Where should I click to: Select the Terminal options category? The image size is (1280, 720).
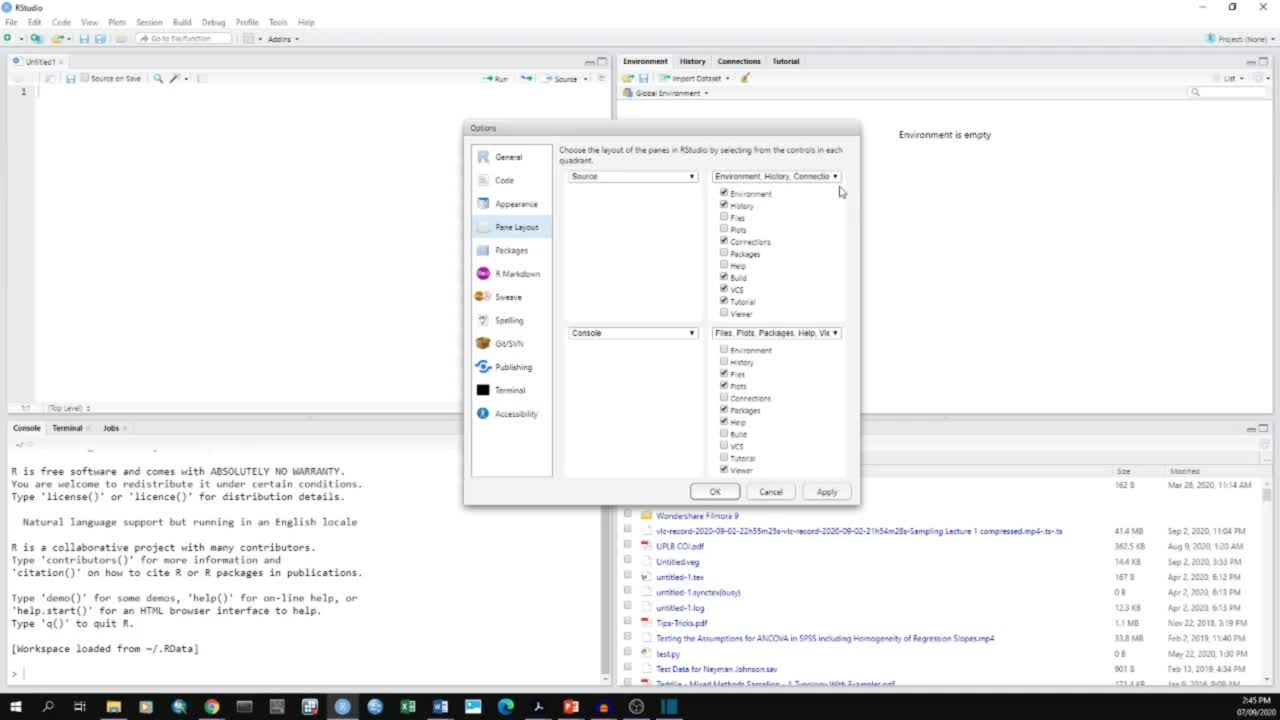coord(511,390)
